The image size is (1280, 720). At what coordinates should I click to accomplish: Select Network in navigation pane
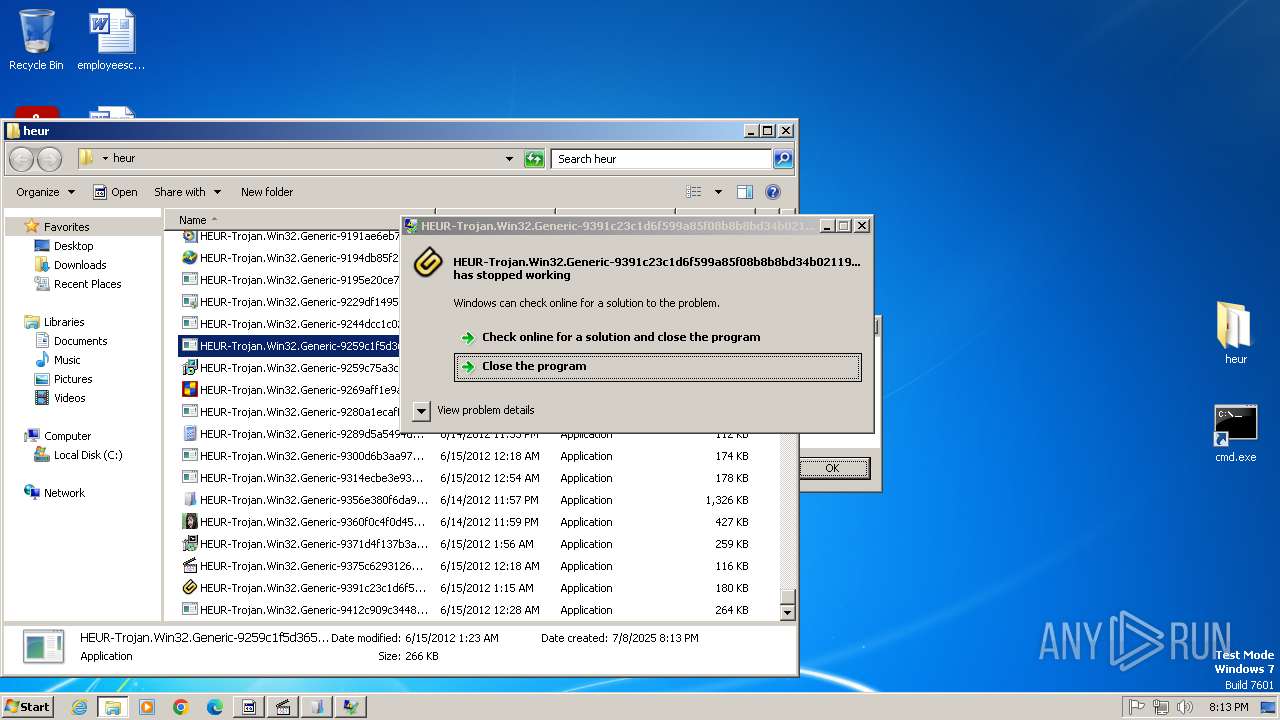pos(64,493)
